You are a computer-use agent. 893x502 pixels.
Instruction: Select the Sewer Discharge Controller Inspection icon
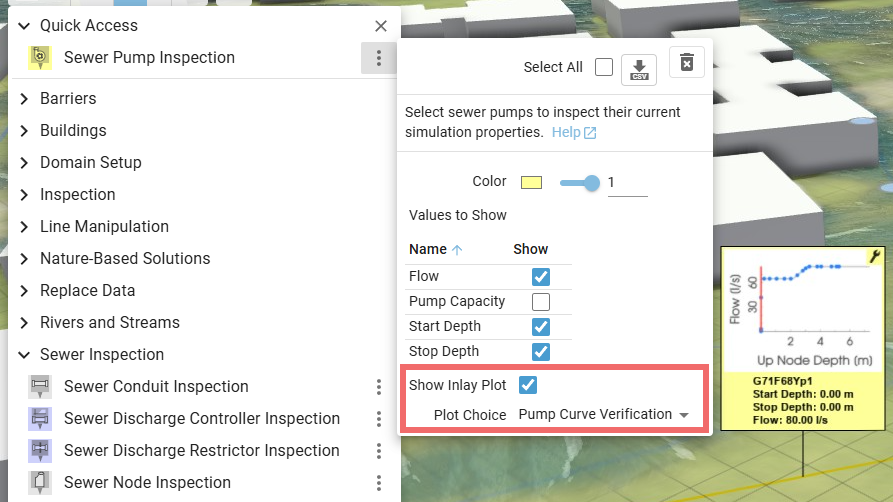point(40,419)
